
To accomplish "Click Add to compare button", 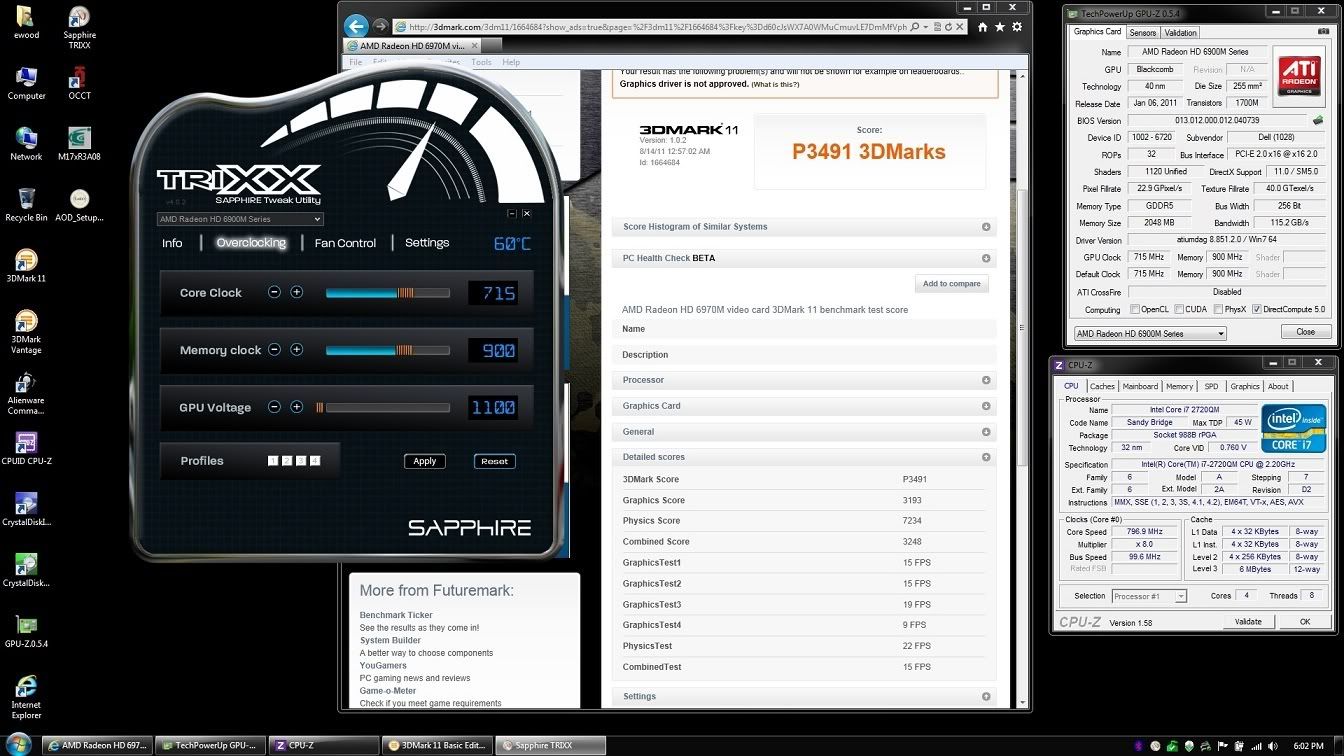I will click(x=951, y=284).
